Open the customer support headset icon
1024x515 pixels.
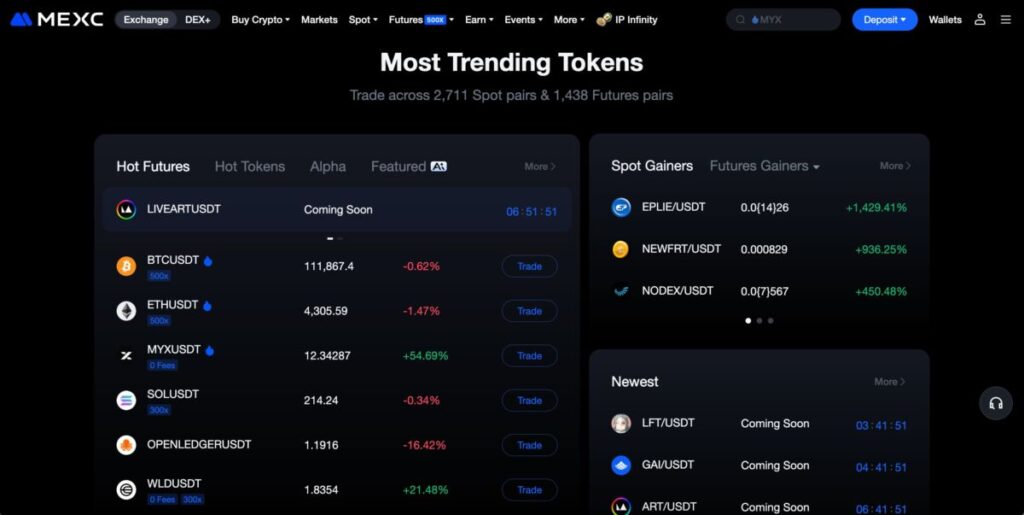pos(995,403)
